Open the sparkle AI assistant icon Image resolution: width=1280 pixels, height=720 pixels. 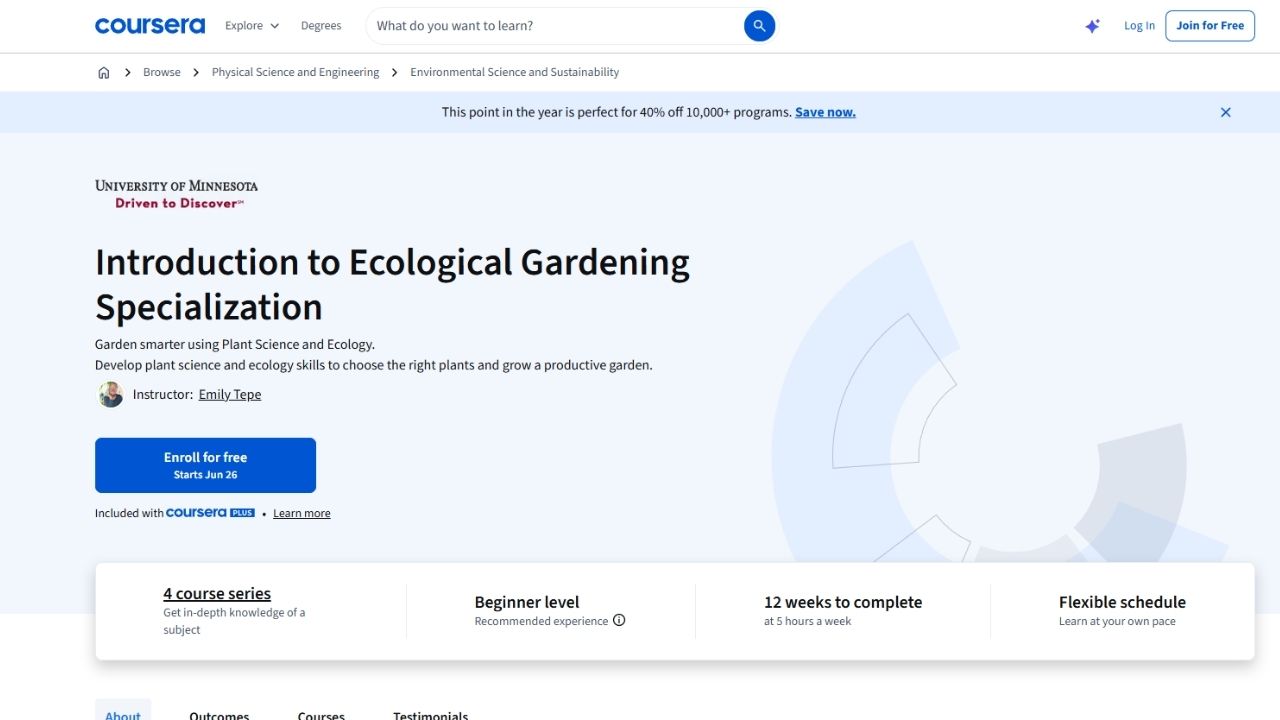[1093, 26]
